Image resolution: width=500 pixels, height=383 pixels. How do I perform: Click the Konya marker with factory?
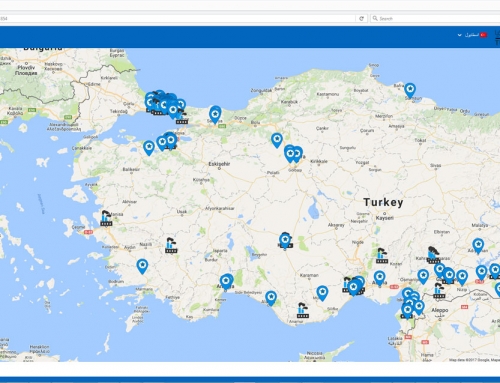click(x=285, y=240)
